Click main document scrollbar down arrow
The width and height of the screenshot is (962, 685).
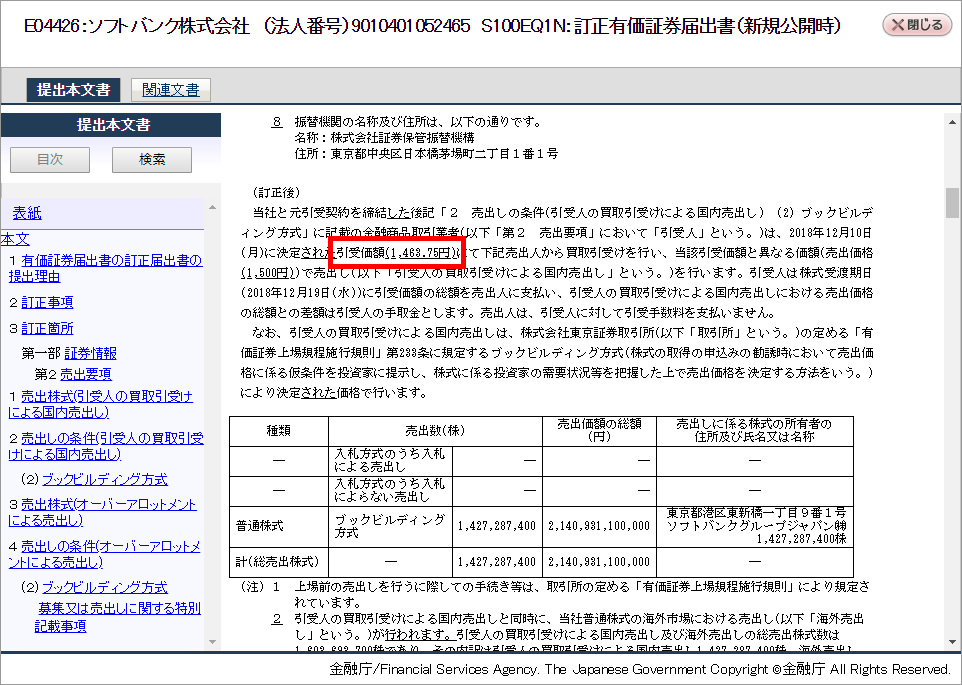pos(952,641)
